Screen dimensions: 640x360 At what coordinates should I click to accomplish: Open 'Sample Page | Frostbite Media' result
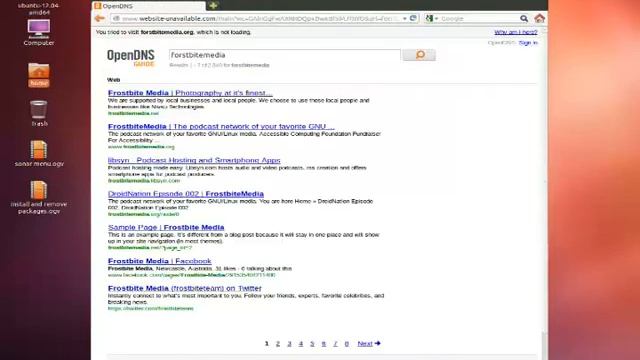click(166, 227)
